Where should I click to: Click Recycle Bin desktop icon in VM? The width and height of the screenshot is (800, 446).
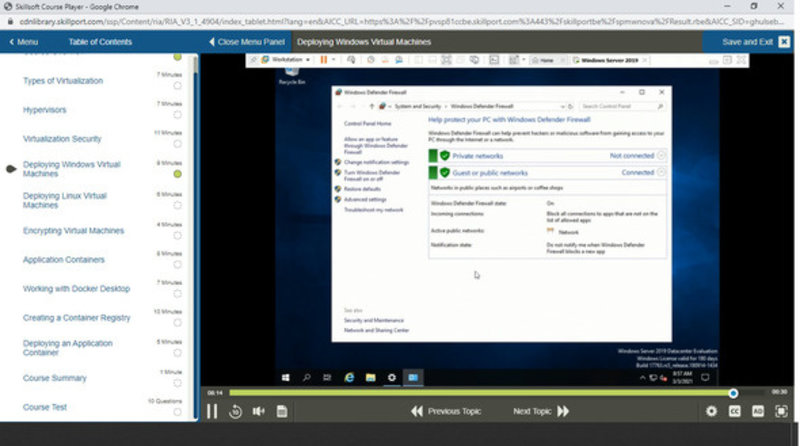coord(292,76)
